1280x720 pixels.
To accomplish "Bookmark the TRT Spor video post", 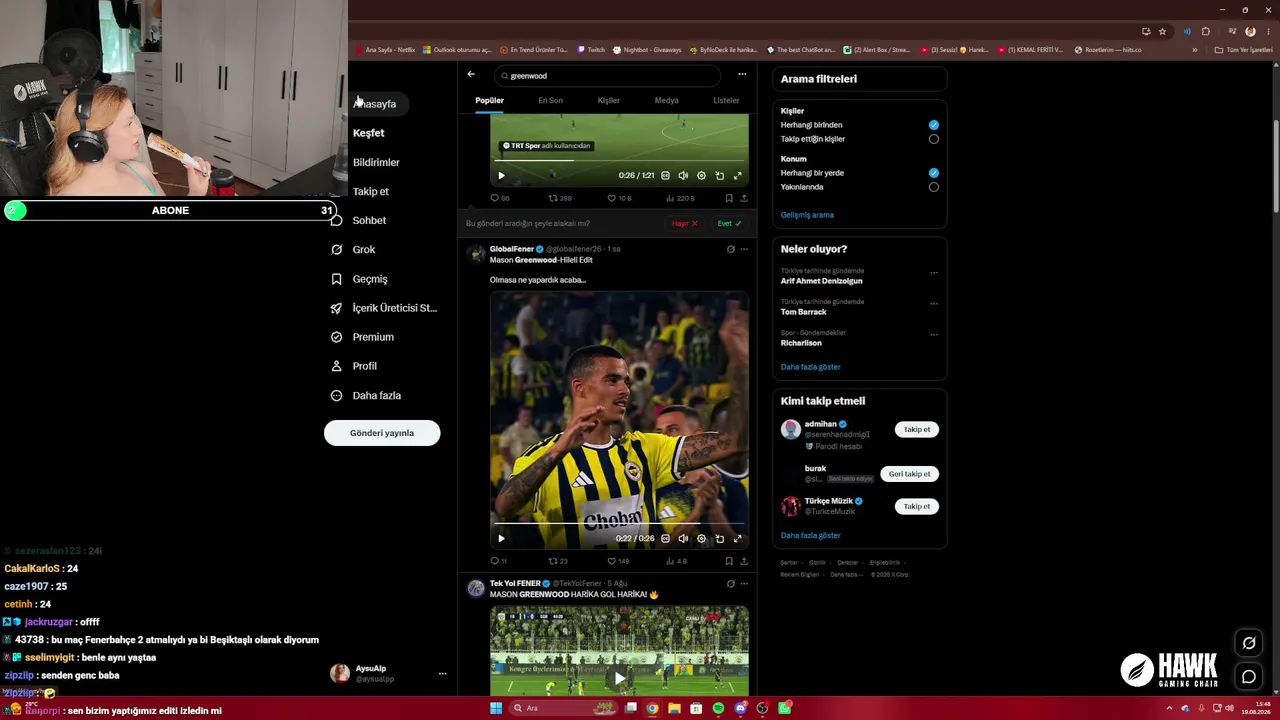I will [729, 198].
